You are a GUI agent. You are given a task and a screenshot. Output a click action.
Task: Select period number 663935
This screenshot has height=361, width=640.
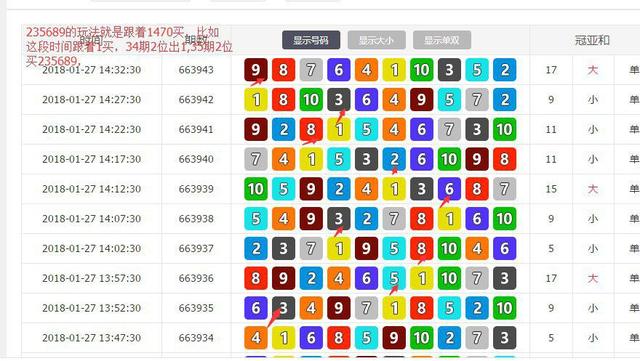[196, 308]
